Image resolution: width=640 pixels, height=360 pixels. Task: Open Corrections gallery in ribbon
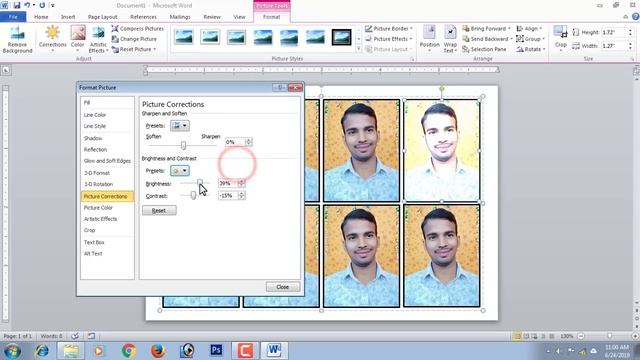[x=52, y=39]
